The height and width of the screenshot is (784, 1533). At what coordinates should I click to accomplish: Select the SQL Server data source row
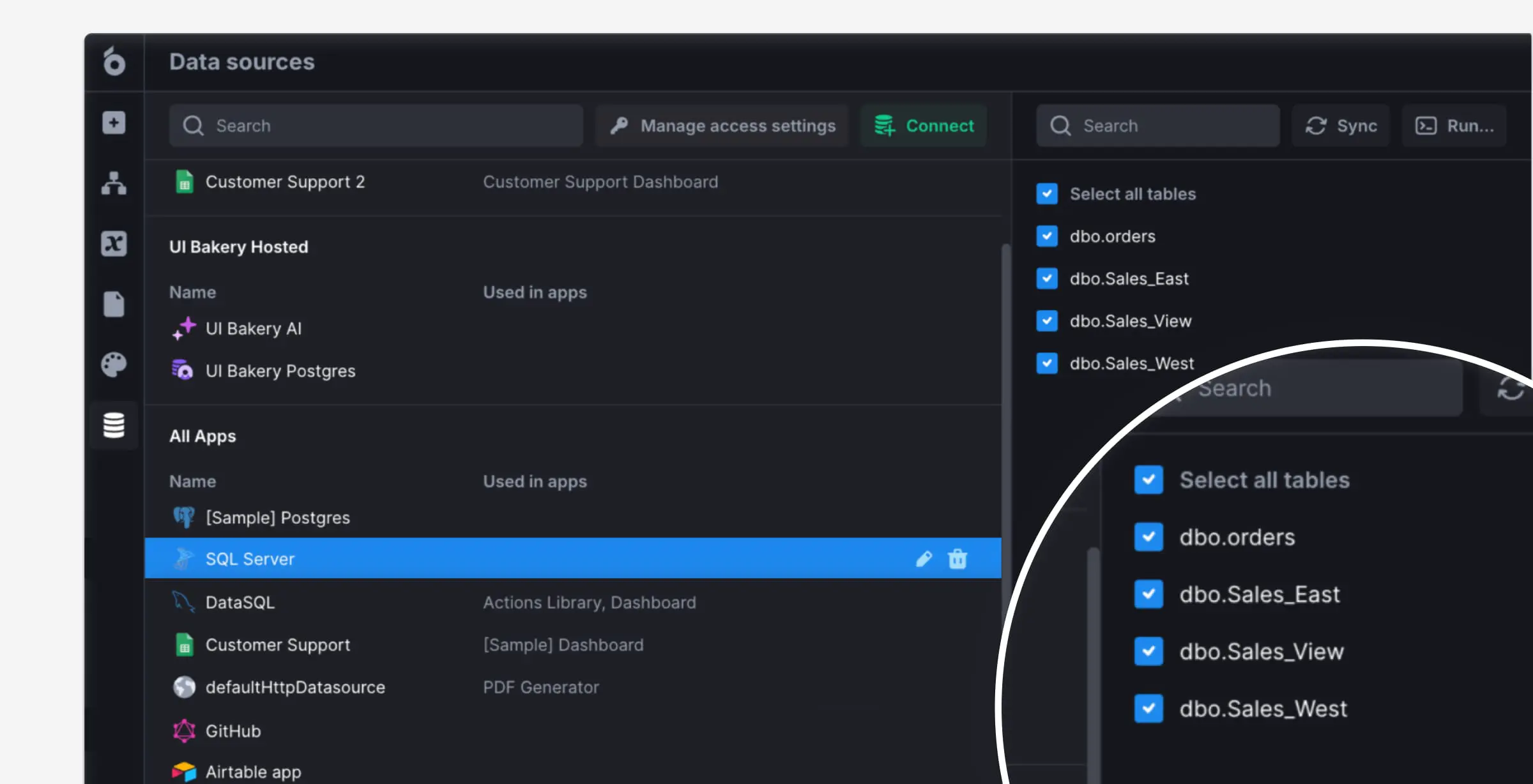pyautogui.click(x=573, y=559)
